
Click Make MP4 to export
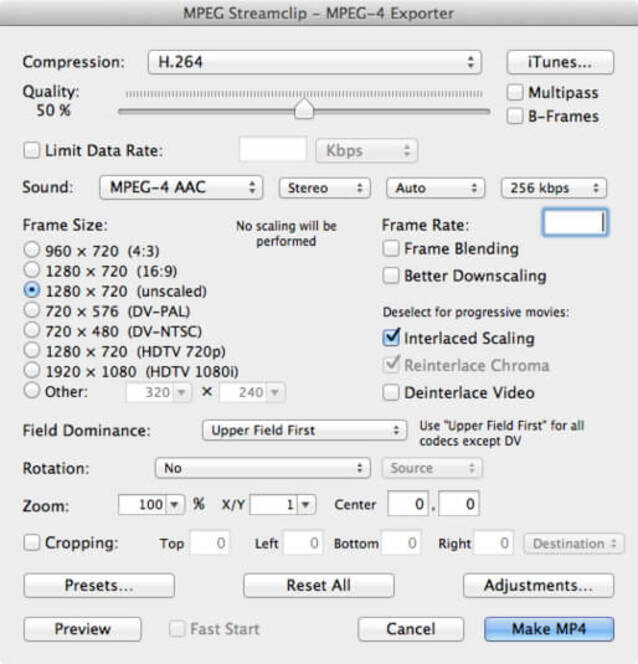pos(548,629)
